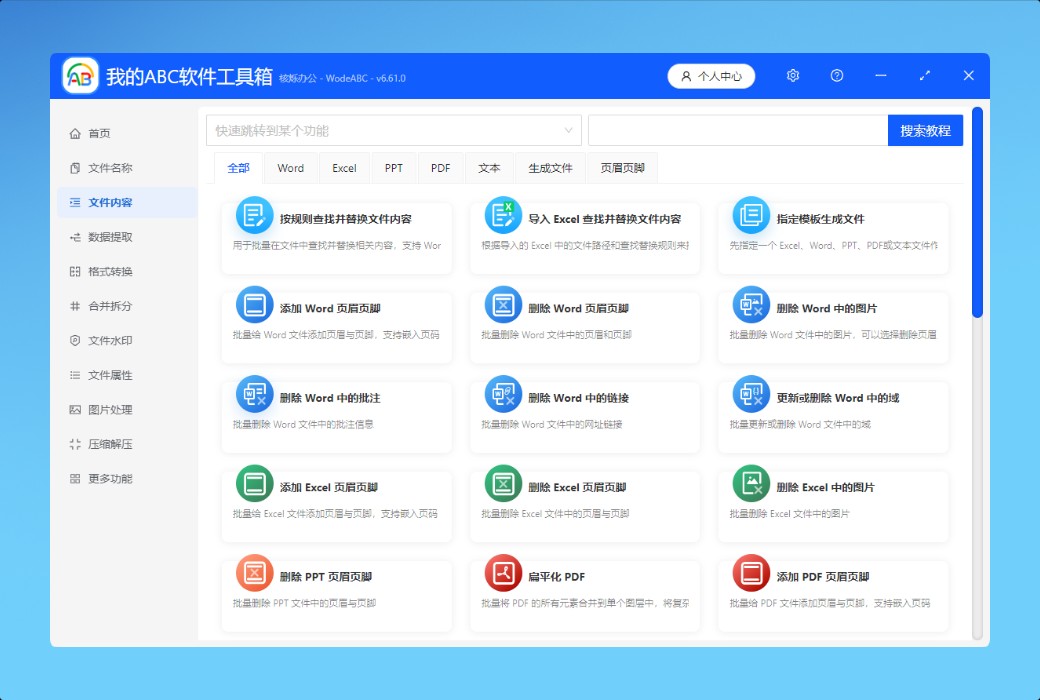Click the tutorial search input field
Screen dimensions: 1040x700
(737, 131)
